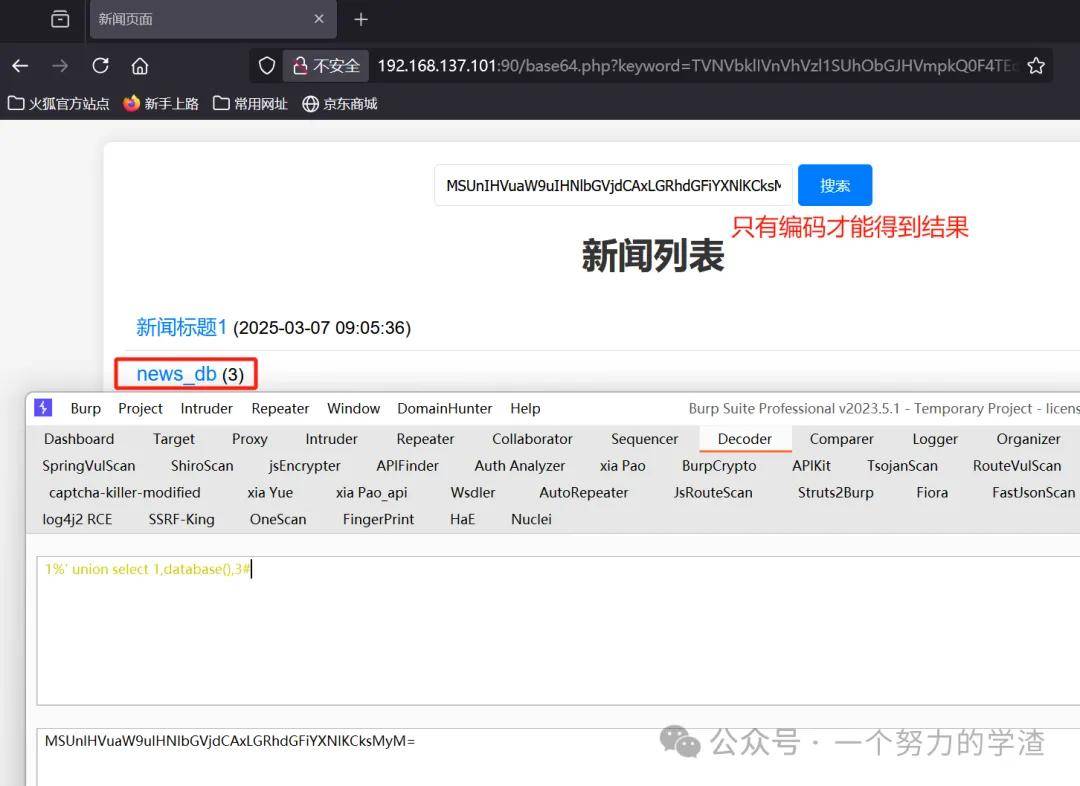The width and height of the screenshot is (1080, 786).
Task: Bookmark this page with the star icon
Action: (1036, 66)
